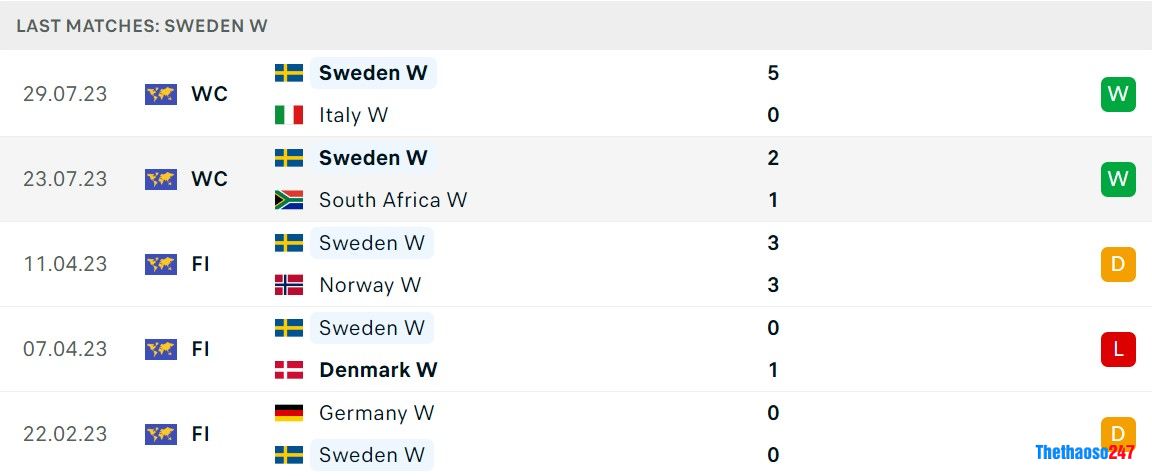Click the Norway flag icon

click(x=289, y=285)
